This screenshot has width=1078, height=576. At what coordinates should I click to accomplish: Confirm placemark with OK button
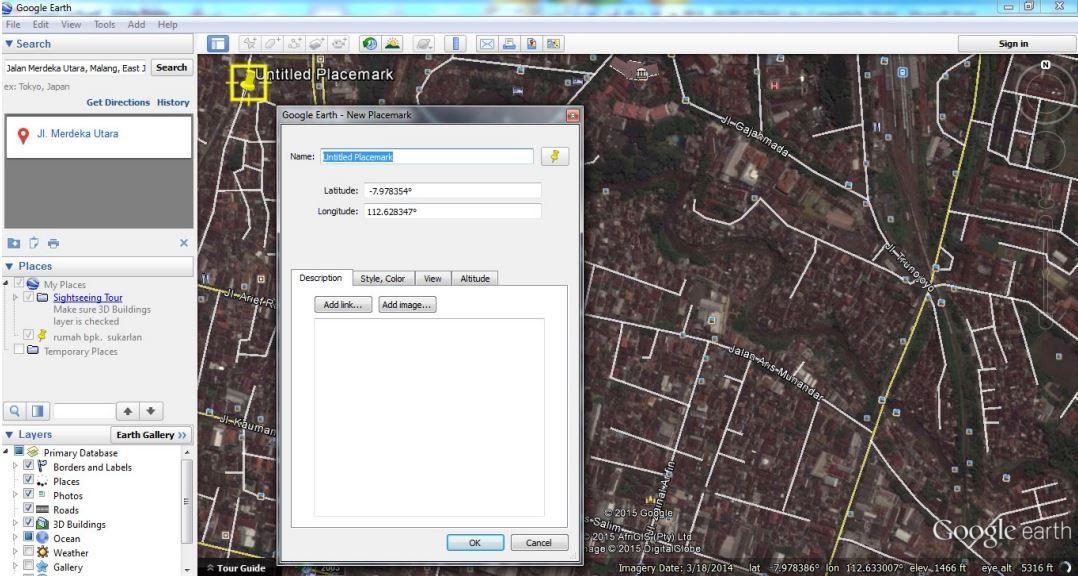coord(475,542)
